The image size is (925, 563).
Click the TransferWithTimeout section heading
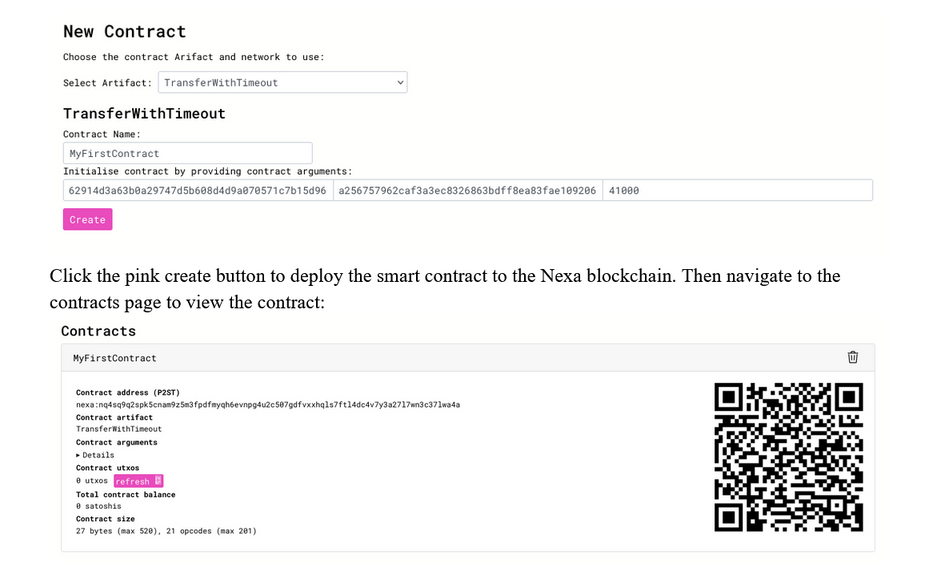point(144,114)
